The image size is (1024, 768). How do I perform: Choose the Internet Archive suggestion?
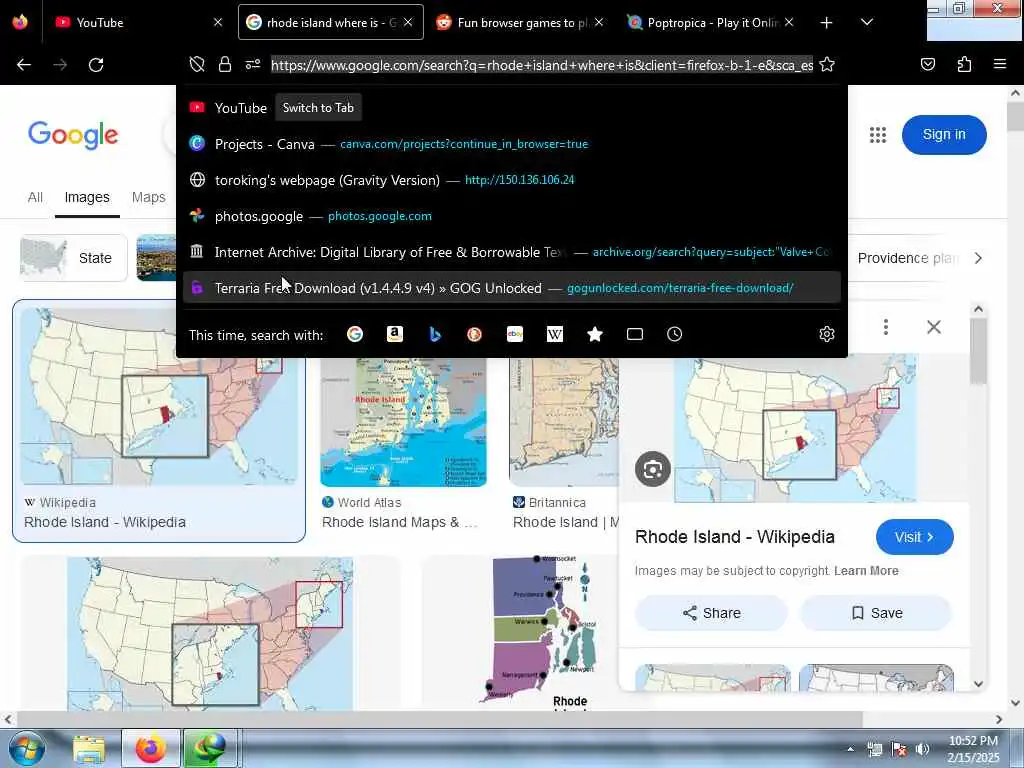(511, 251)
